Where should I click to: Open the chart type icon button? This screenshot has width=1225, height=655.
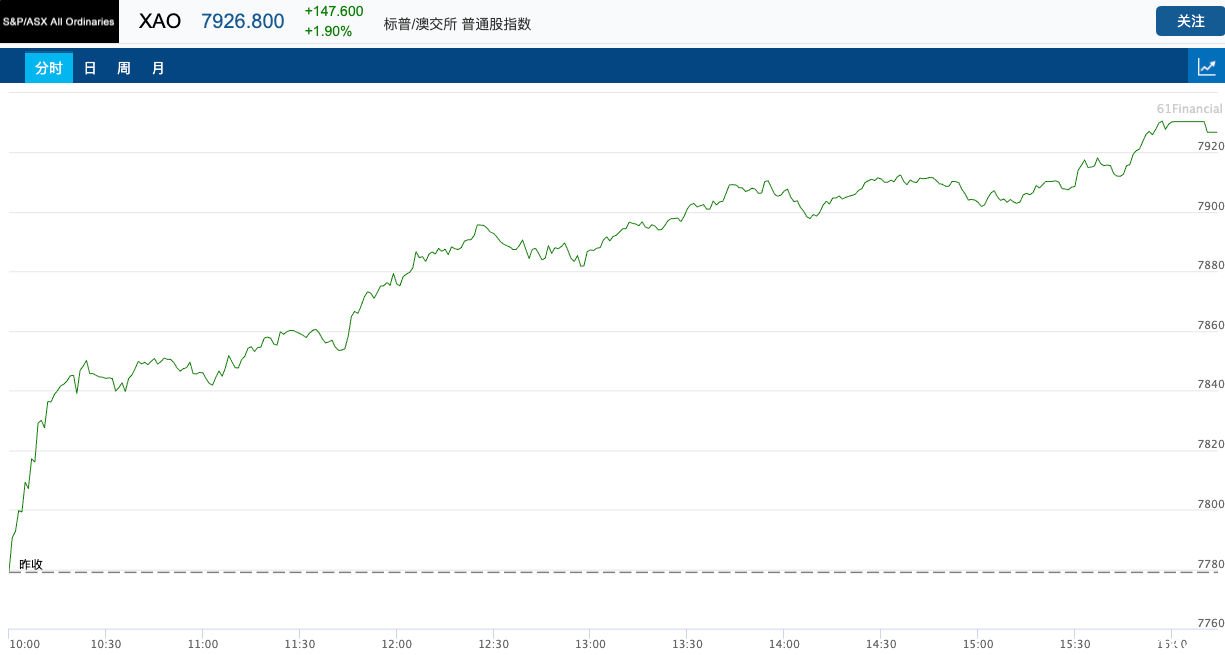click(1206, 67)
